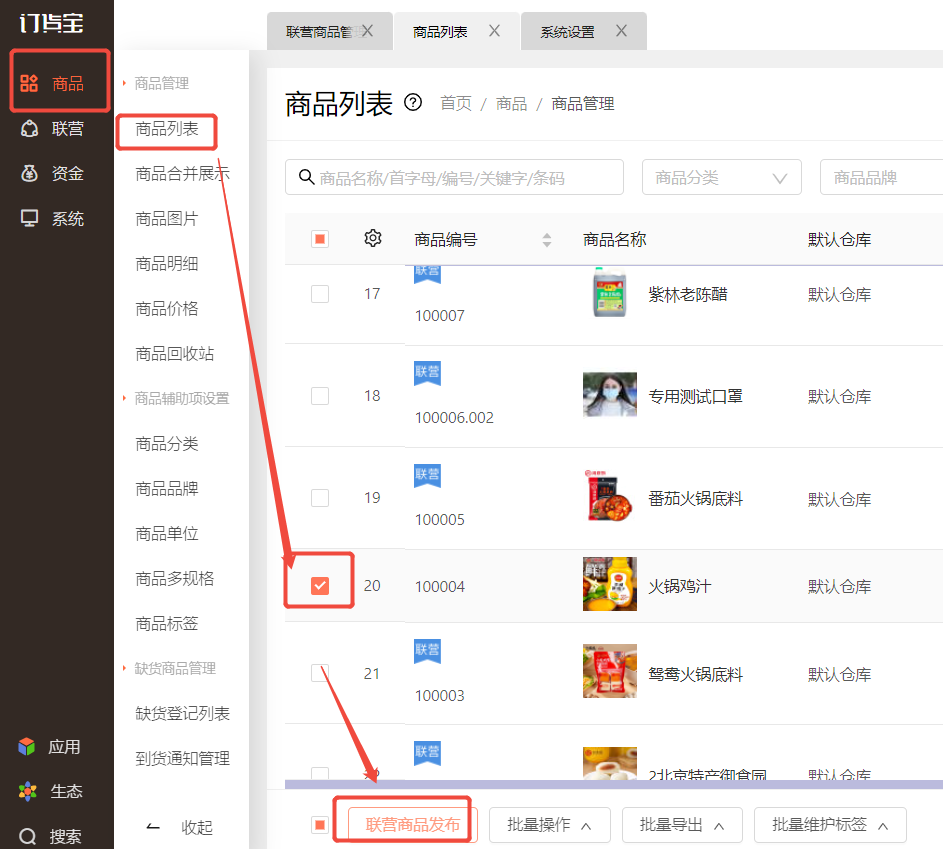The image size is (943, 849).
Task: Open thumbnail of 火锅鸡汁
Action: pos(609,584)
